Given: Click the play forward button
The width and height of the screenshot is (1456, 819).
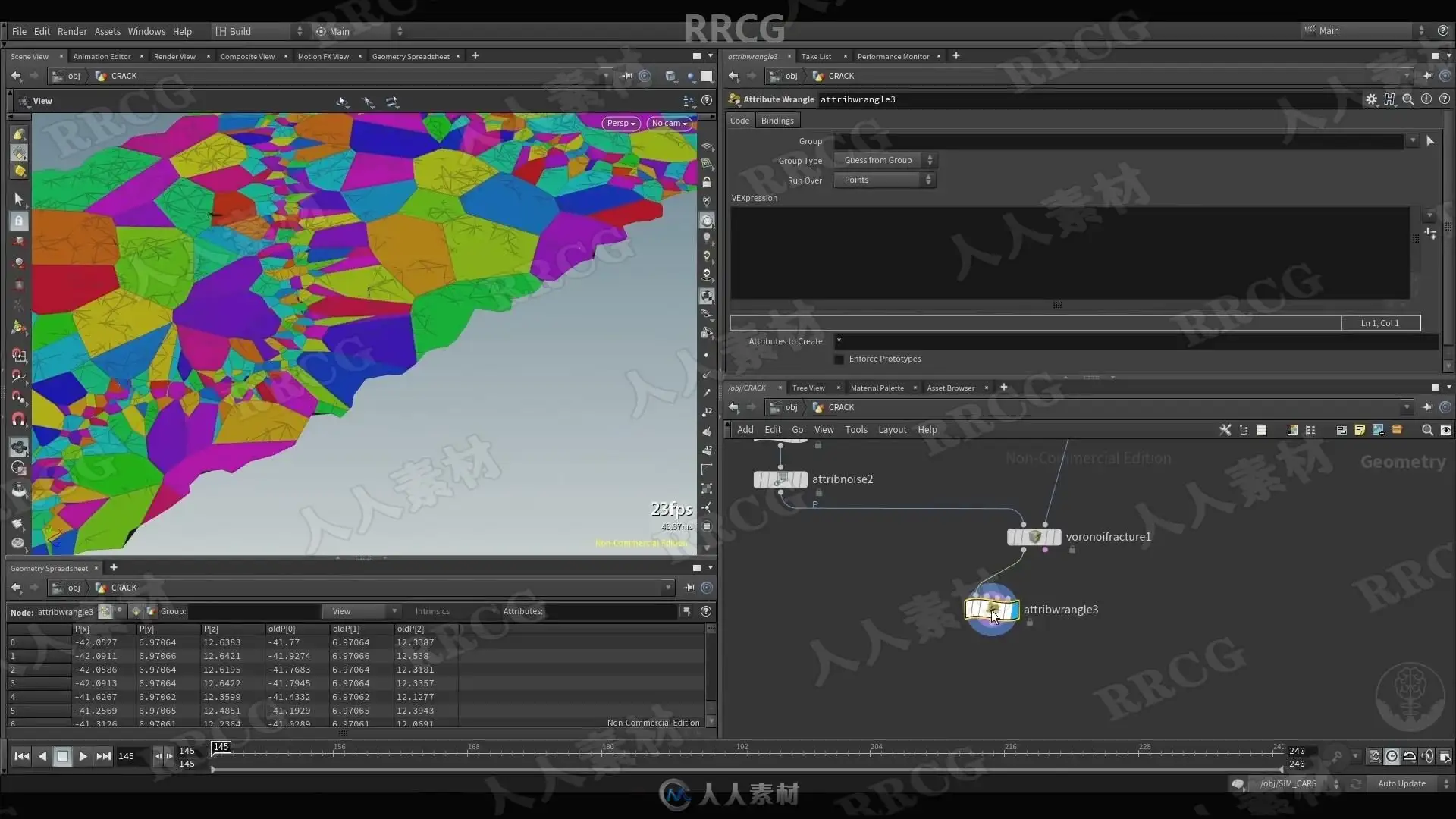Looking at the screenshot, I should (83, 756).
